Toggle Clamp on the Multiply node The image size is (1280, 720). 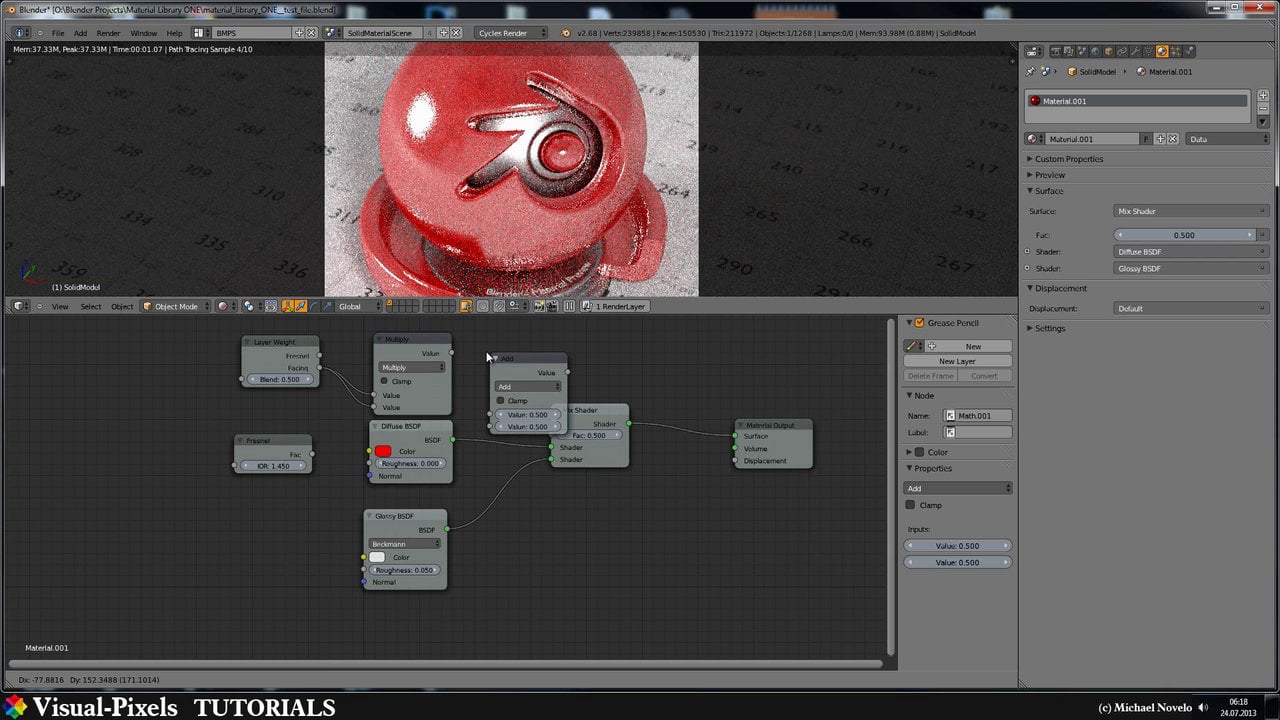click(384, 381)
